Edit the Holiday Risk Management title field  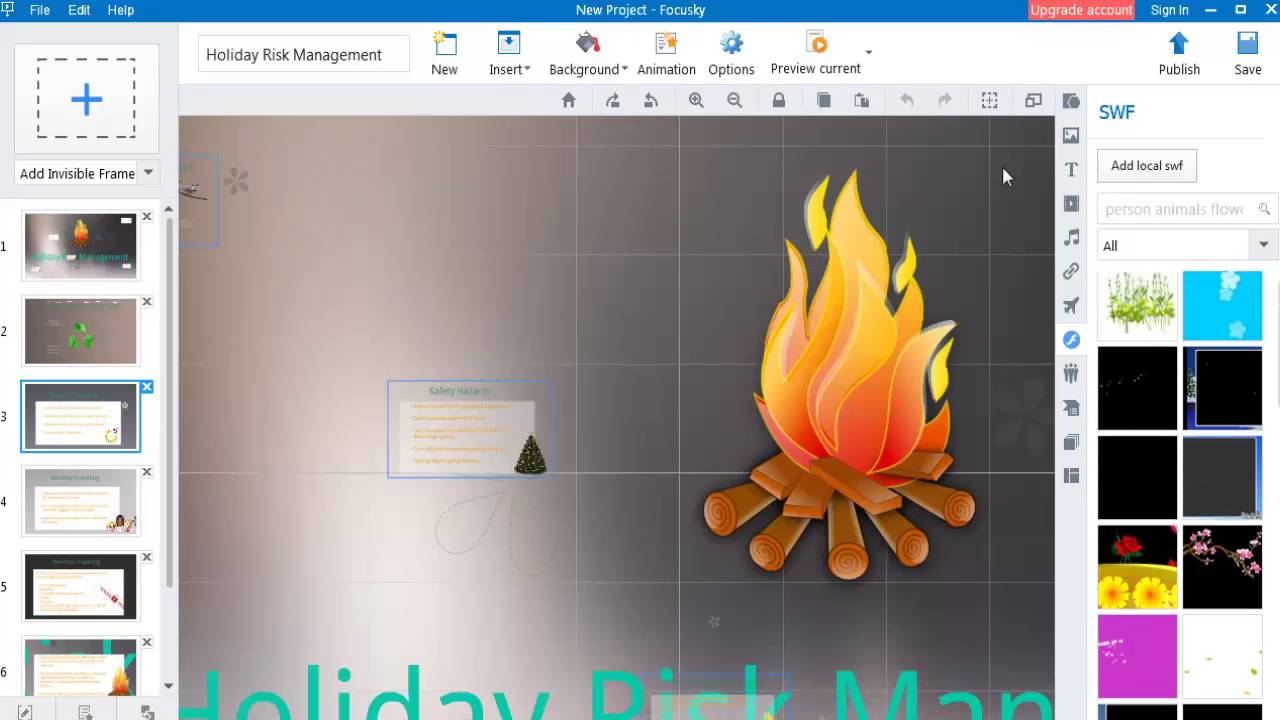pyautogui.click(x=304, y=55)
